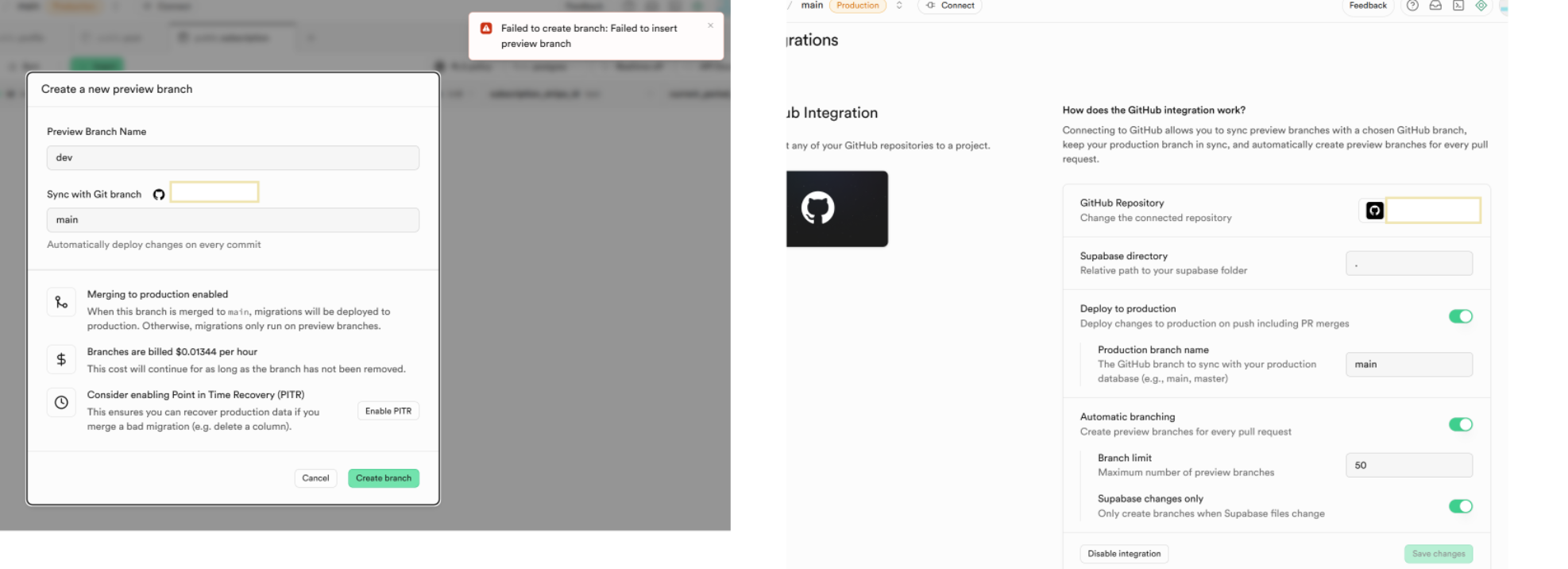Open the Feedback button

pos(1368,6)
